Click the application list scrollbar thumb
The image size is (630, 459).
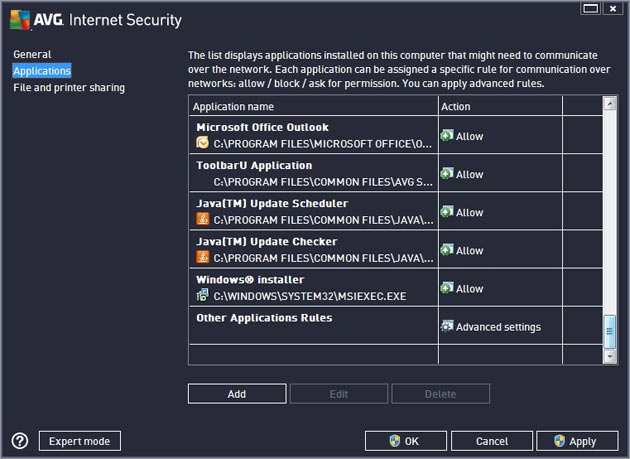tap(610, 332)
